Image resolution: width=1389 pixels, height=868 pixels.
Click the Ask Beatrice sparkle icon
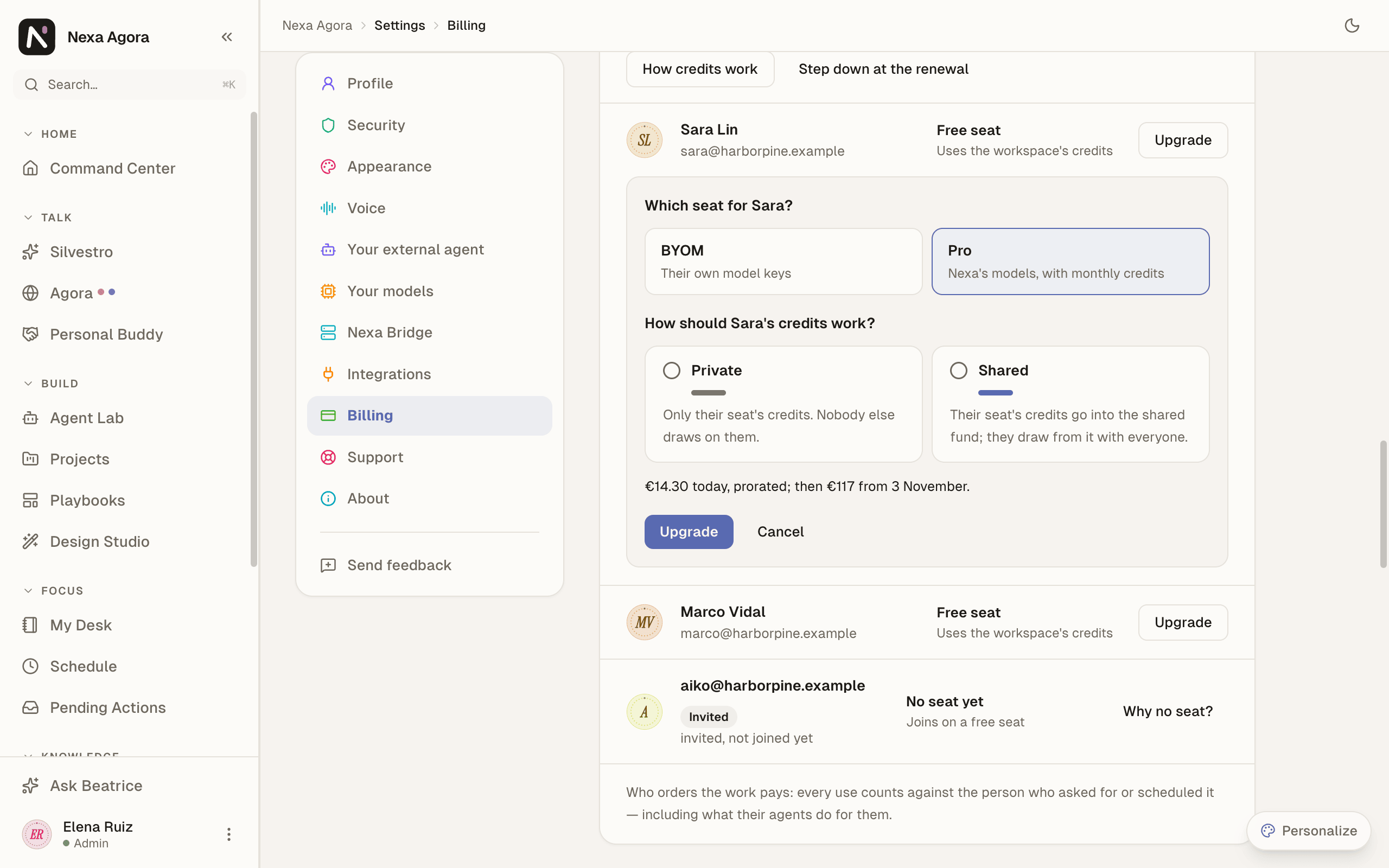click(x=30, y=786)
